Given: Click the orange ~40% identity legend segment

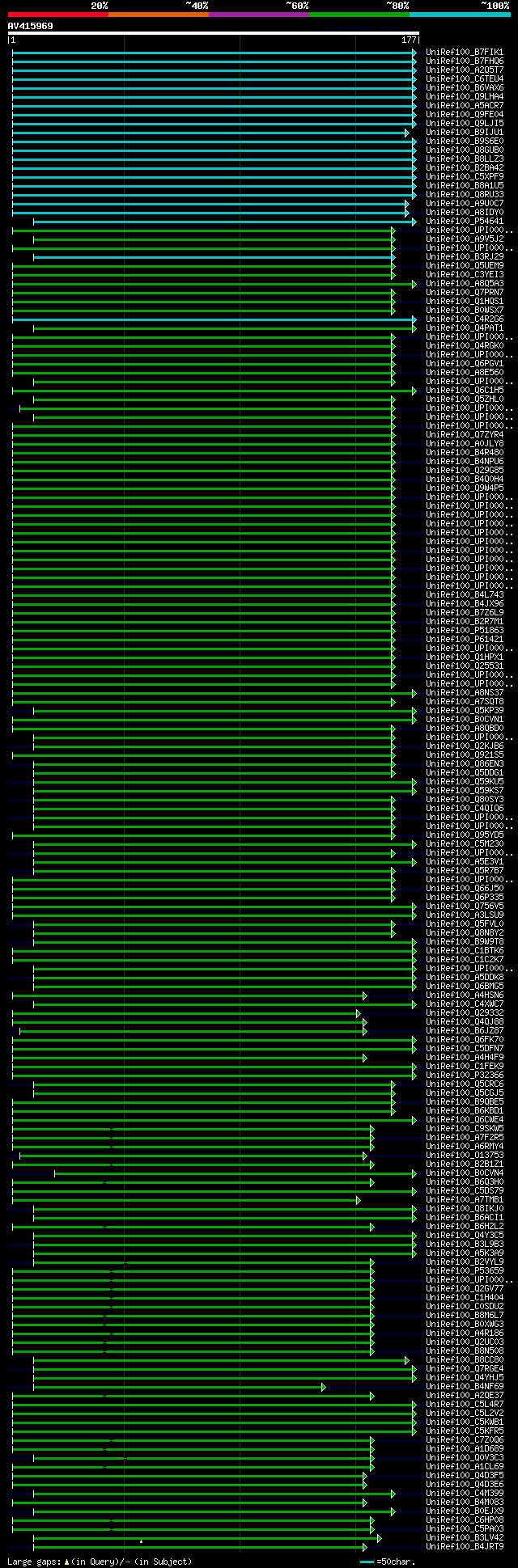Looking at the screenshot, I should (x=159, y=15).
